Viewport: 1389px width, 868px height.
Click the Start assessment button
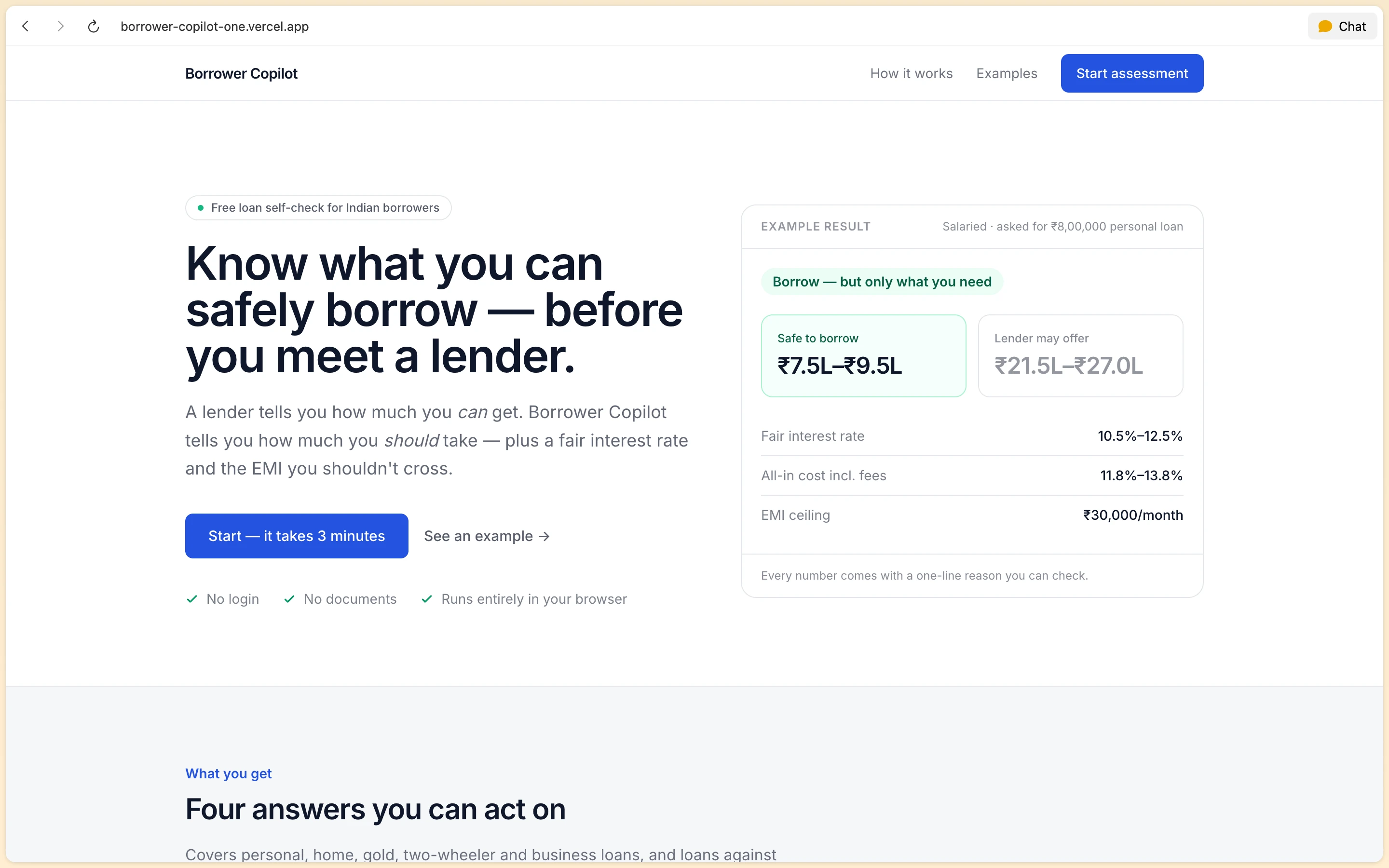1132,73
